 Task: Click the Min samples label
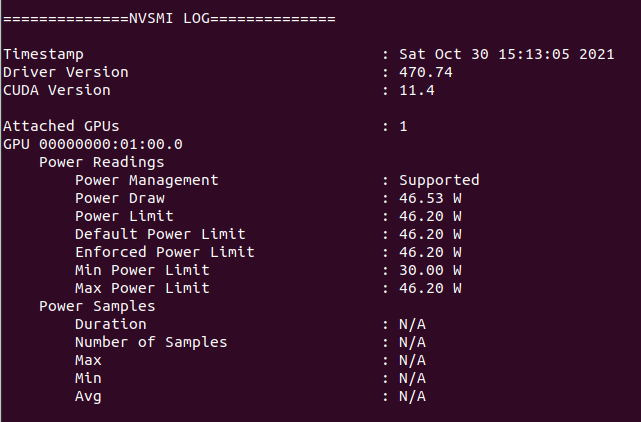pos(88,379)
